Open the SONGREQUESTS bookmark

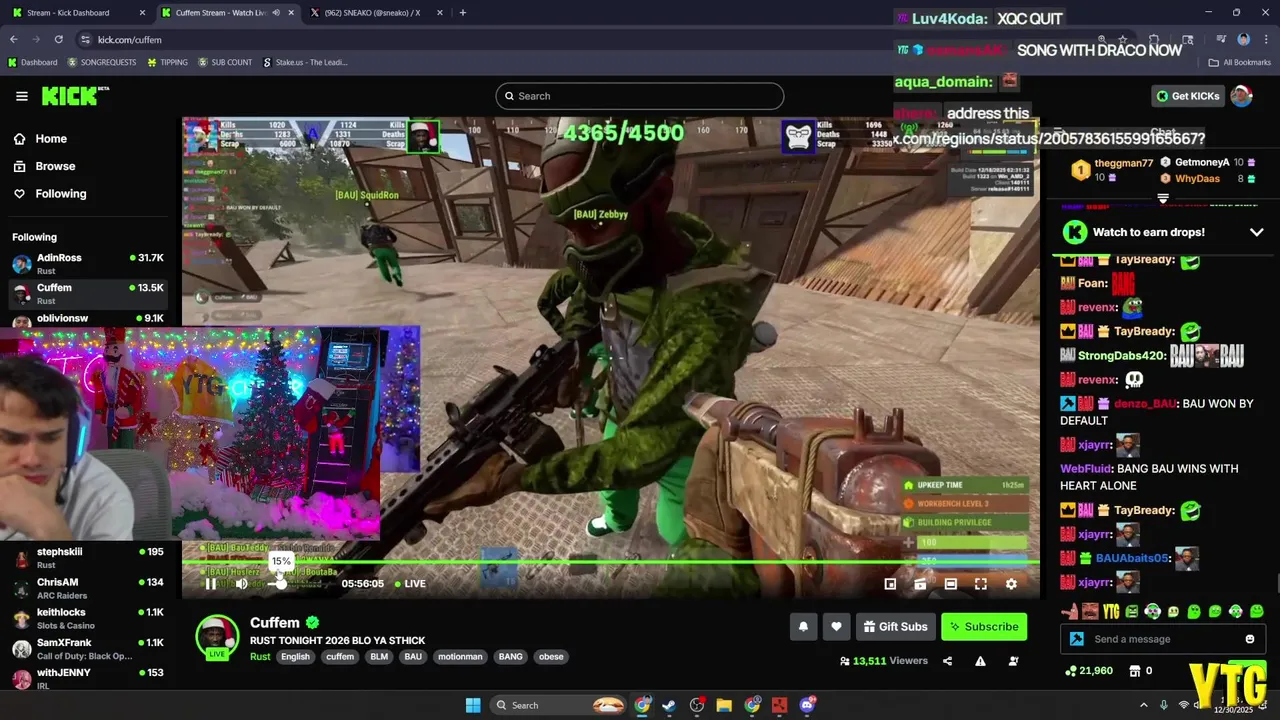pos(102,62)
